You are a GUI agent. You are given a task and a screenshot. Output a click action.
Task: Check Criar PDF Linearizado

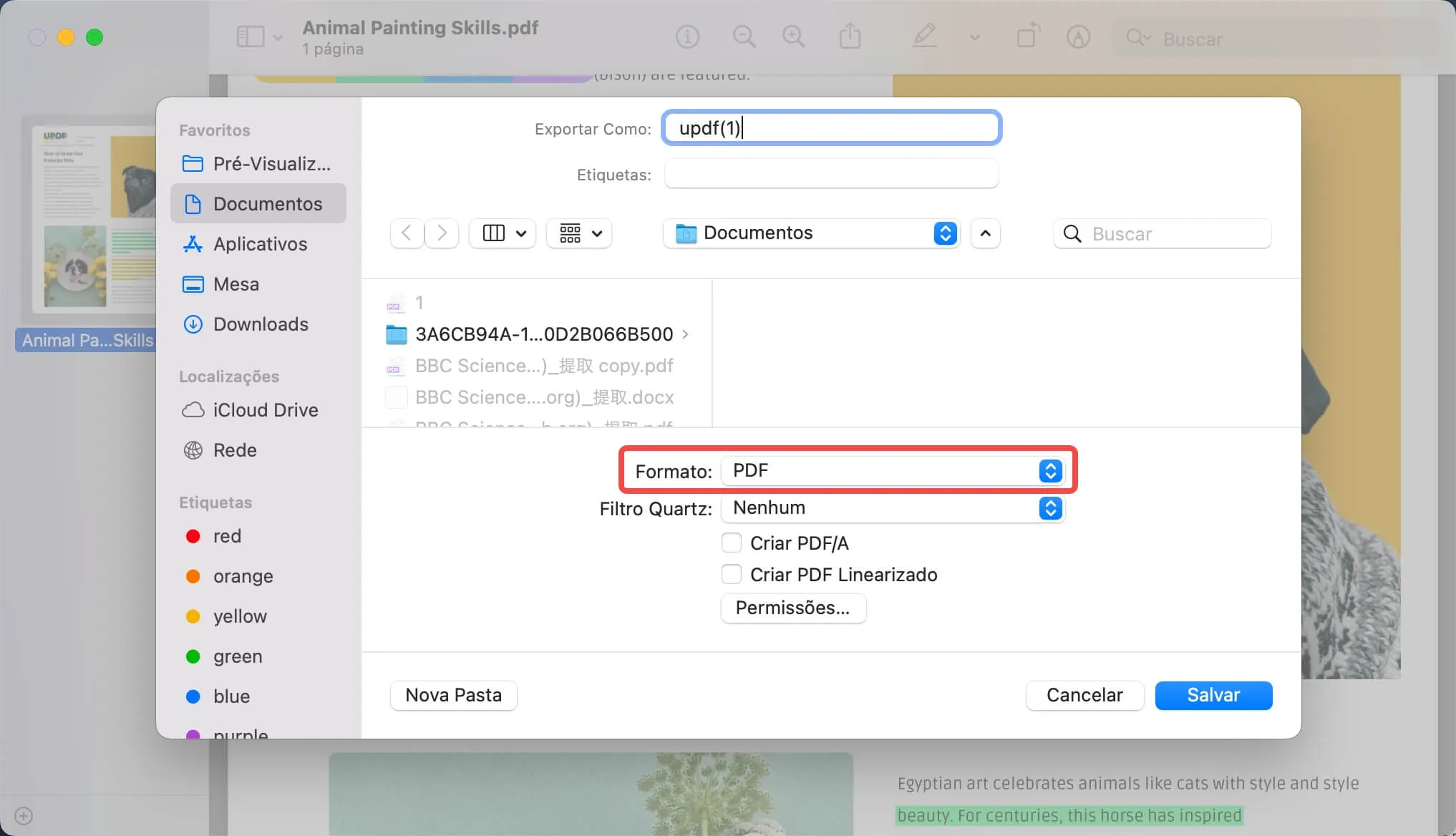[x=732, y=574]
